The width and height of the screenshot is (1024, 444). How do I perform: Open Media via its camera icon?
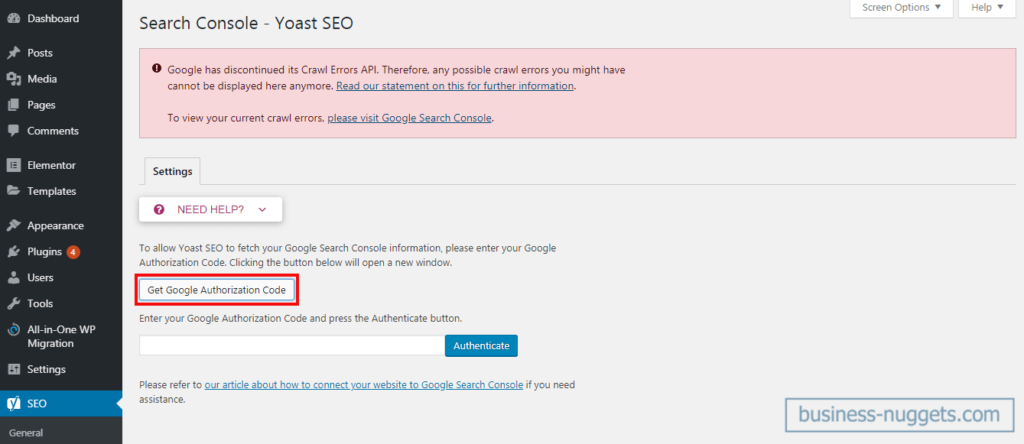(x=13, y=79)
